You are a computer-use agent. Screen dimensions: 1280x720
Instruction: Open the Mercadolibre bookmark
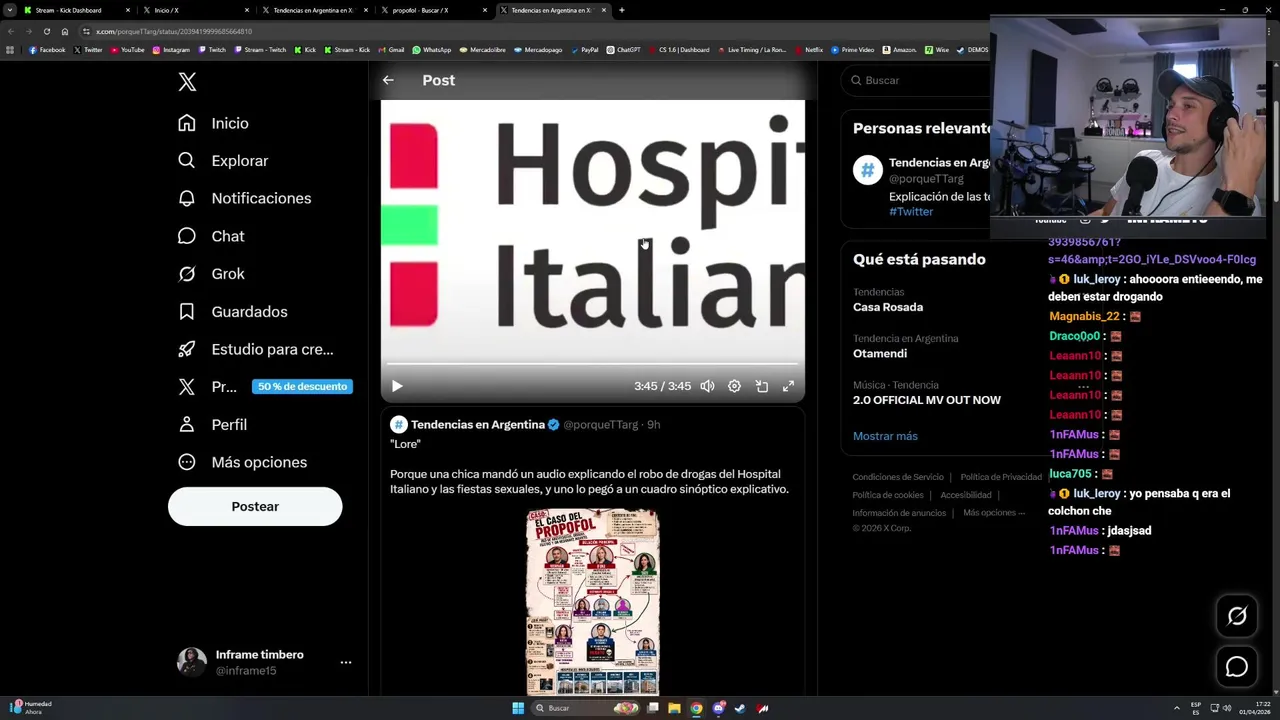point(482,50)
